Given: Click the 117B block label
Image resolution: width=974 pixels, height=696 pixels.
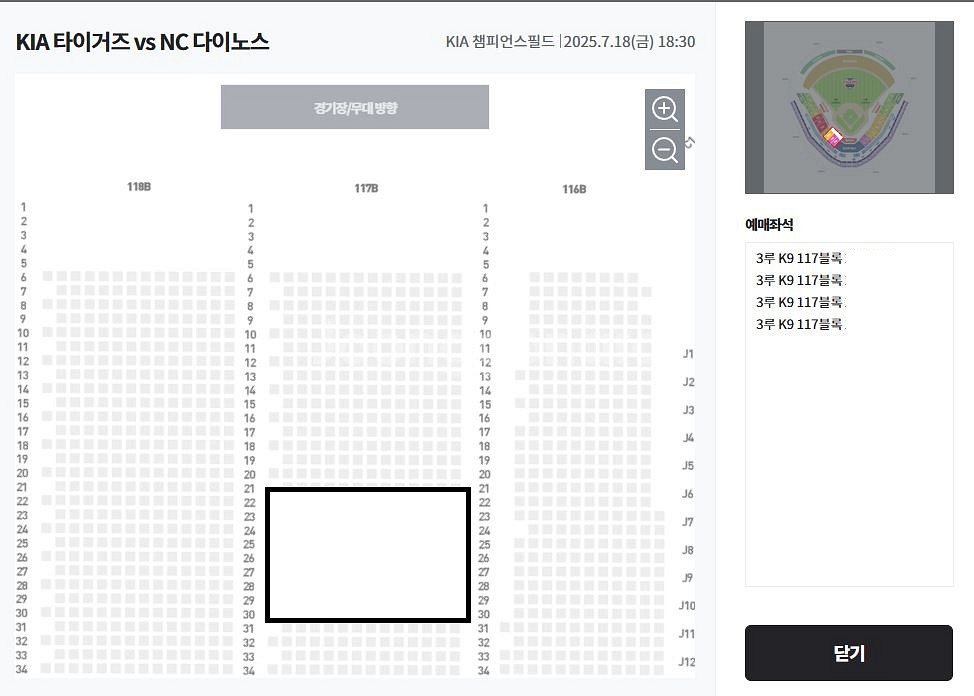Looking at the screenshot, I should click(x=366, y=188).
